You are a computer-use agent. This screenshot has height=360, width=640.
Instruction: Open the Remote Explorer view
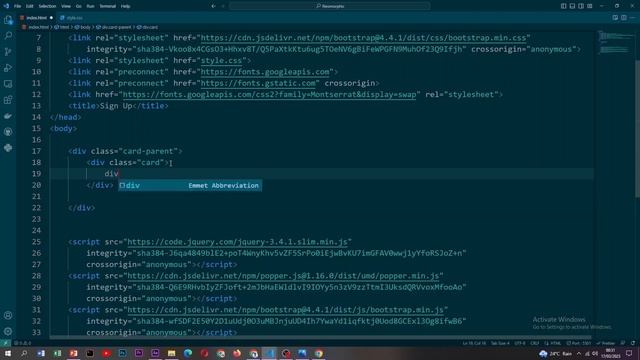pos(8,84)
